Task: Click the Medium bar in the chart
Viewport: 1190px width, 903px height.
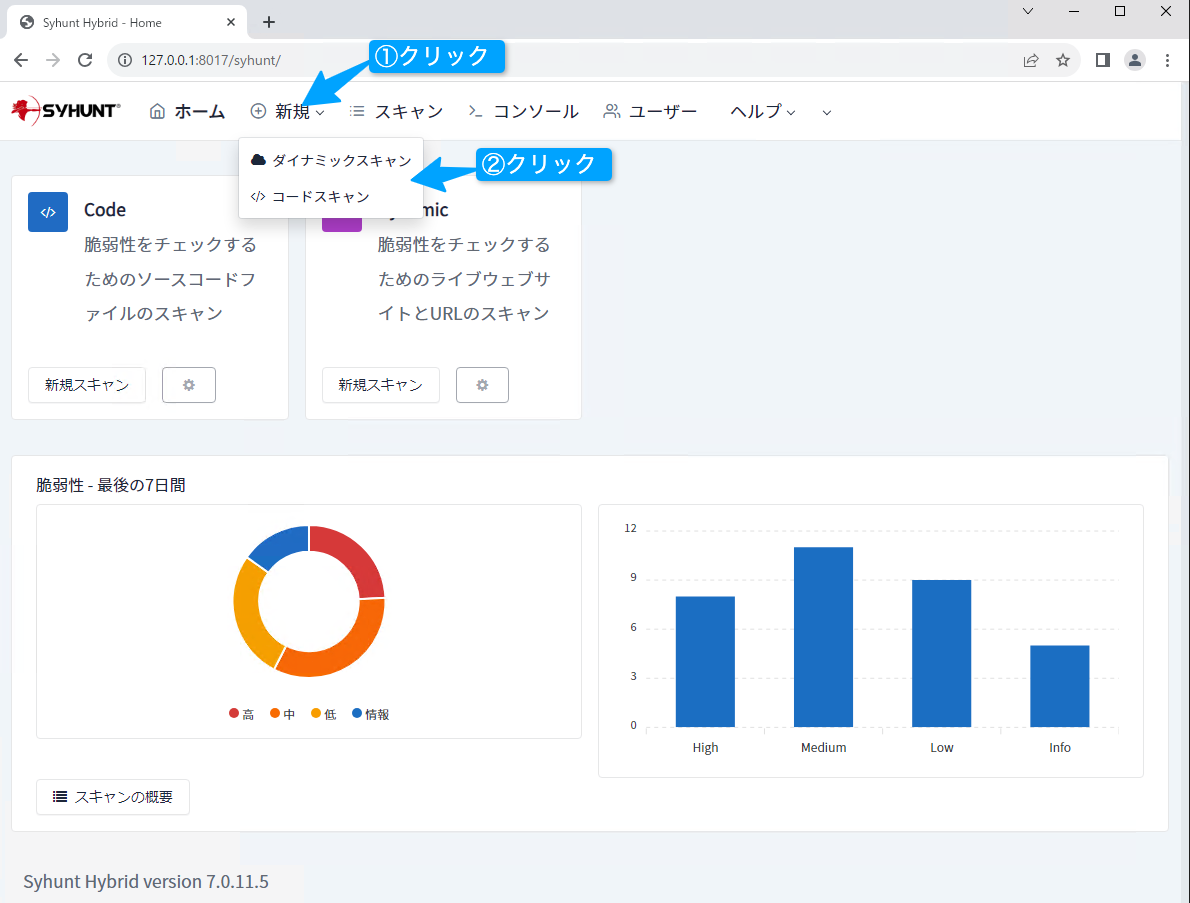Action: pos(823,637)
